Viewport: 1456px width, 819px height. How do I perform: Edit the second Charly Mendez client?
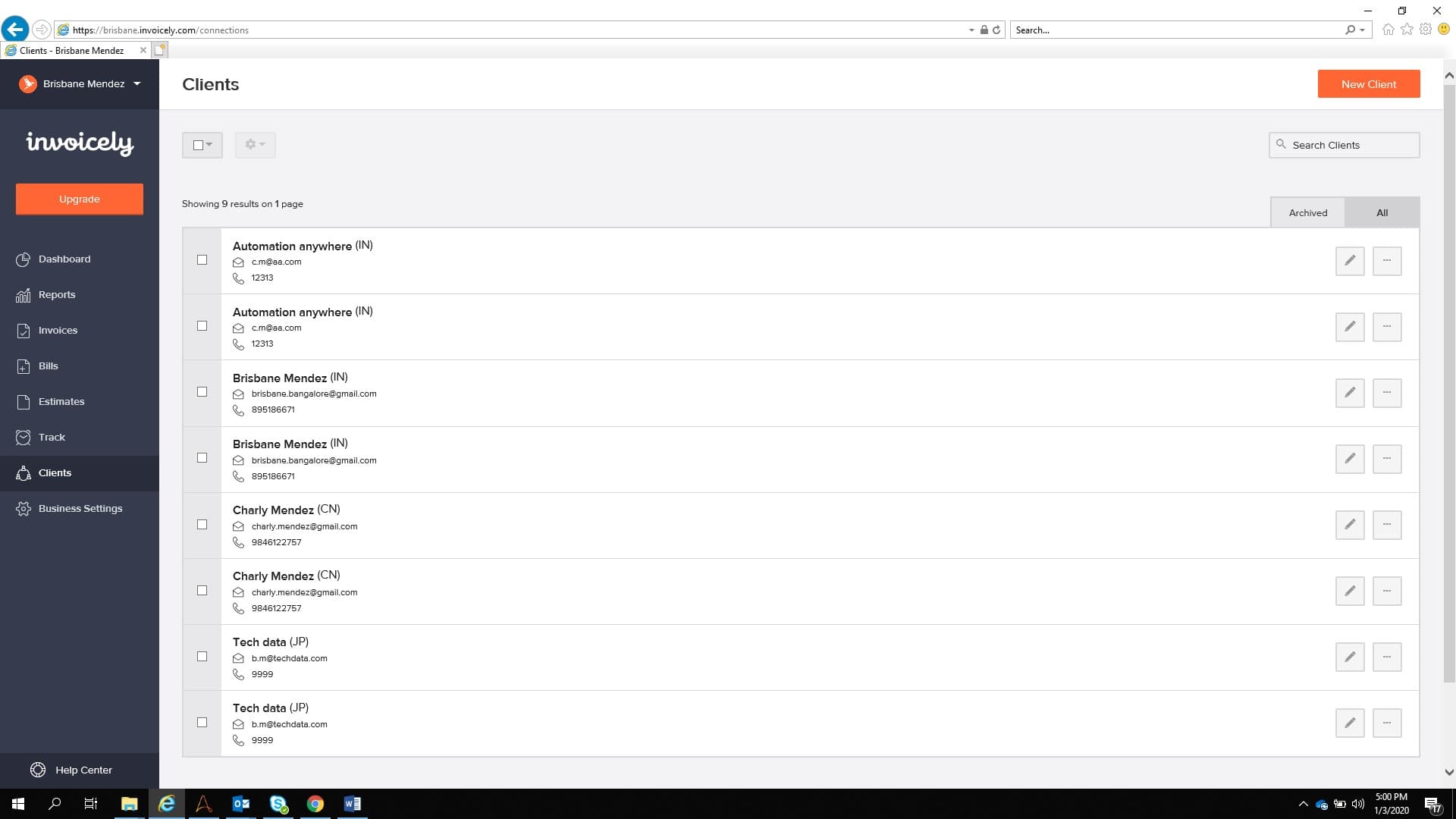[x=1350, y=591]
